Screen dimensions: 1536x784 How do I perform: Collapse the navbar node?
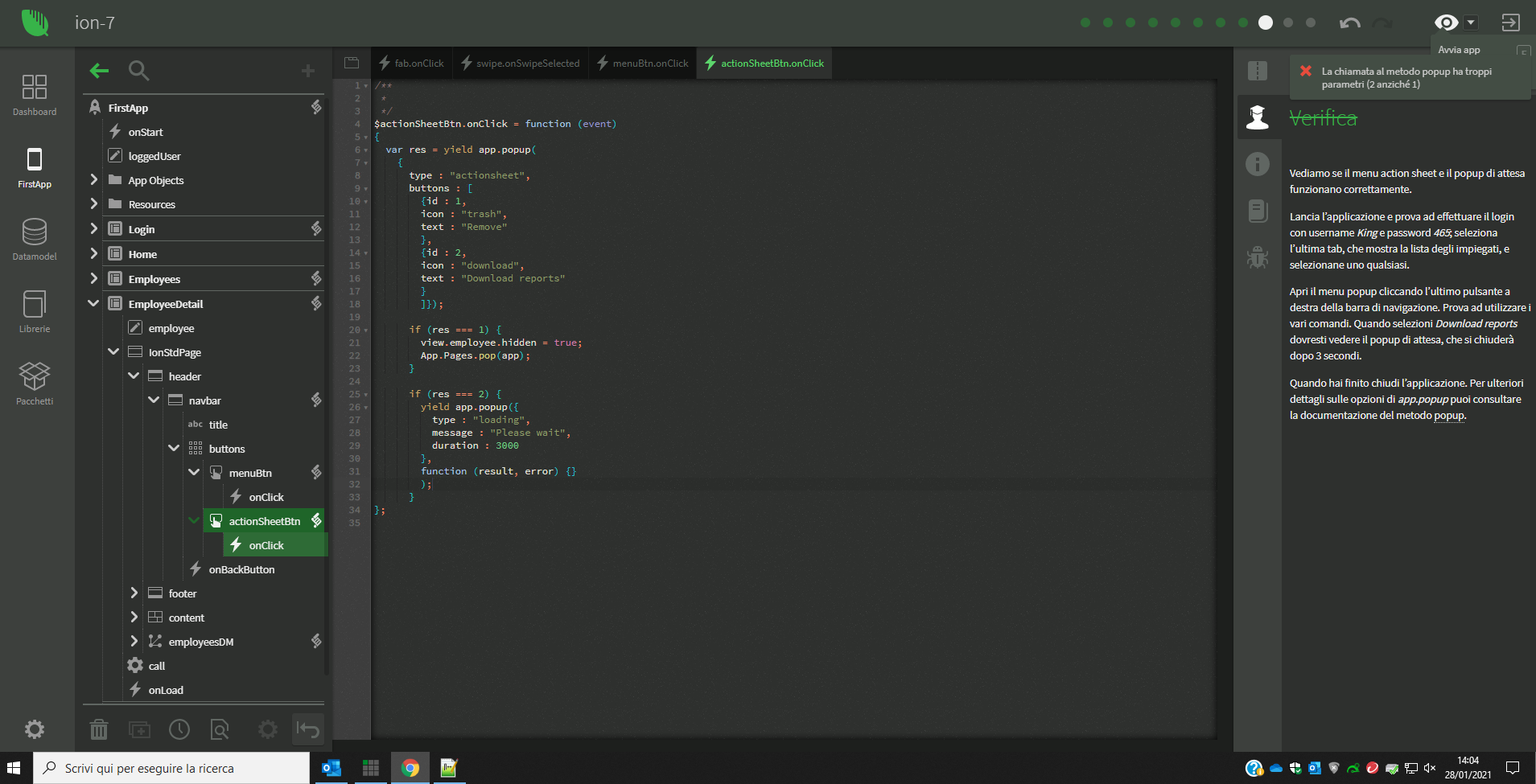(154, 400)
